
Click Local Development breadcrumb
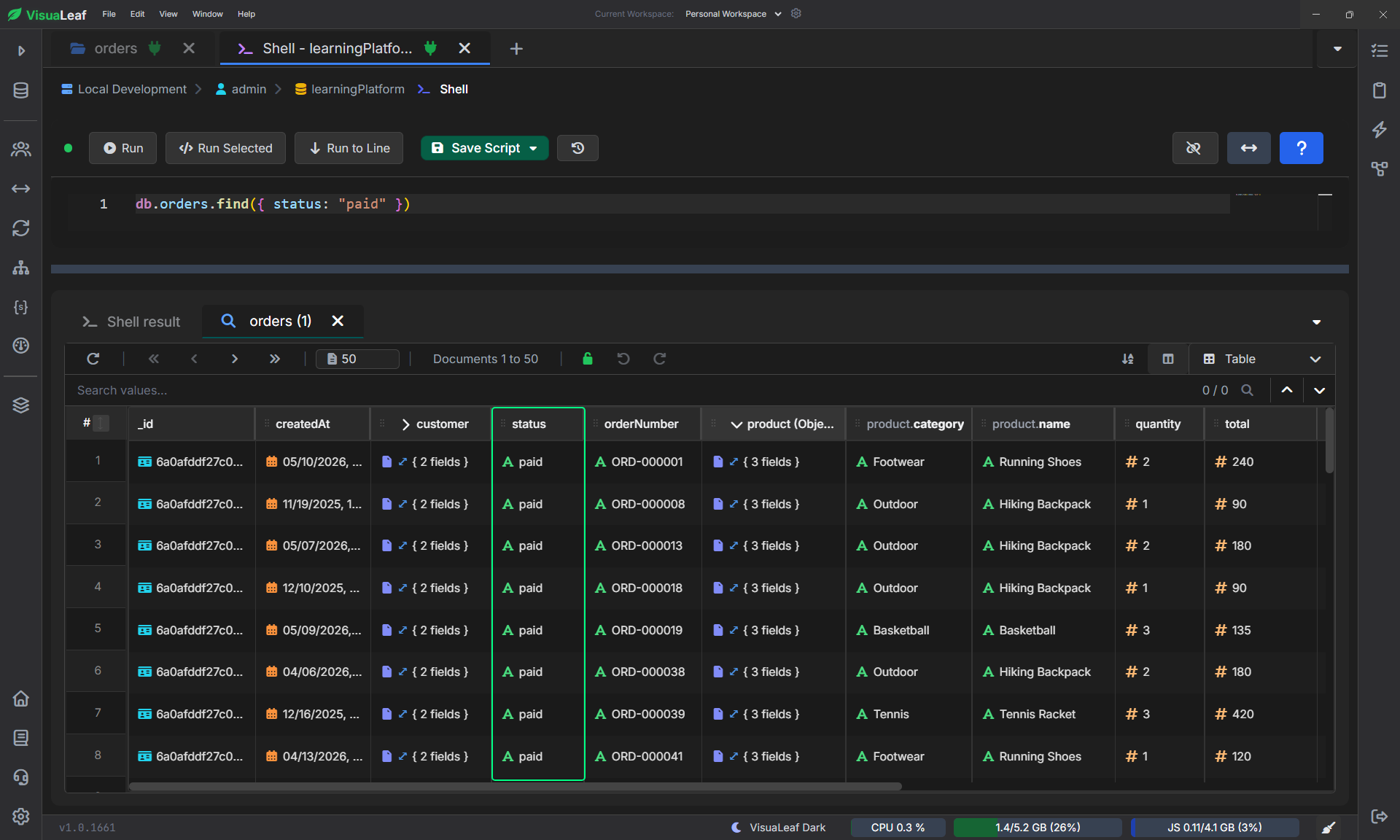click(124, 89)
